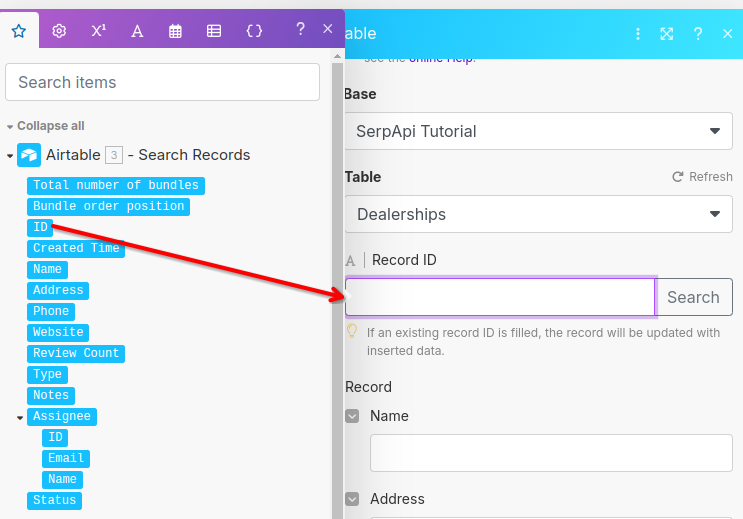The width and height of the screenshot is (743, 519).
Task: Click the Record ID input field
Action: click(x=500, y=297)
